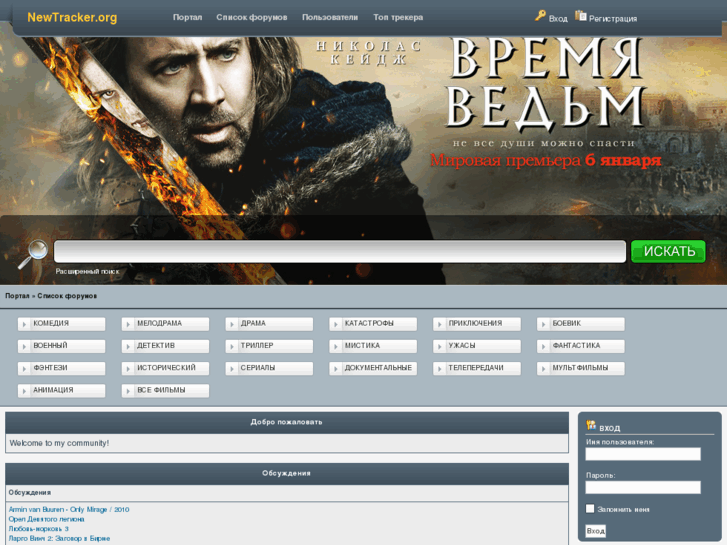Select the МУЛЬТФИЛЬМЫ genre button
The height and width of the screenshot is (545, 727).
tap(581, 368)
